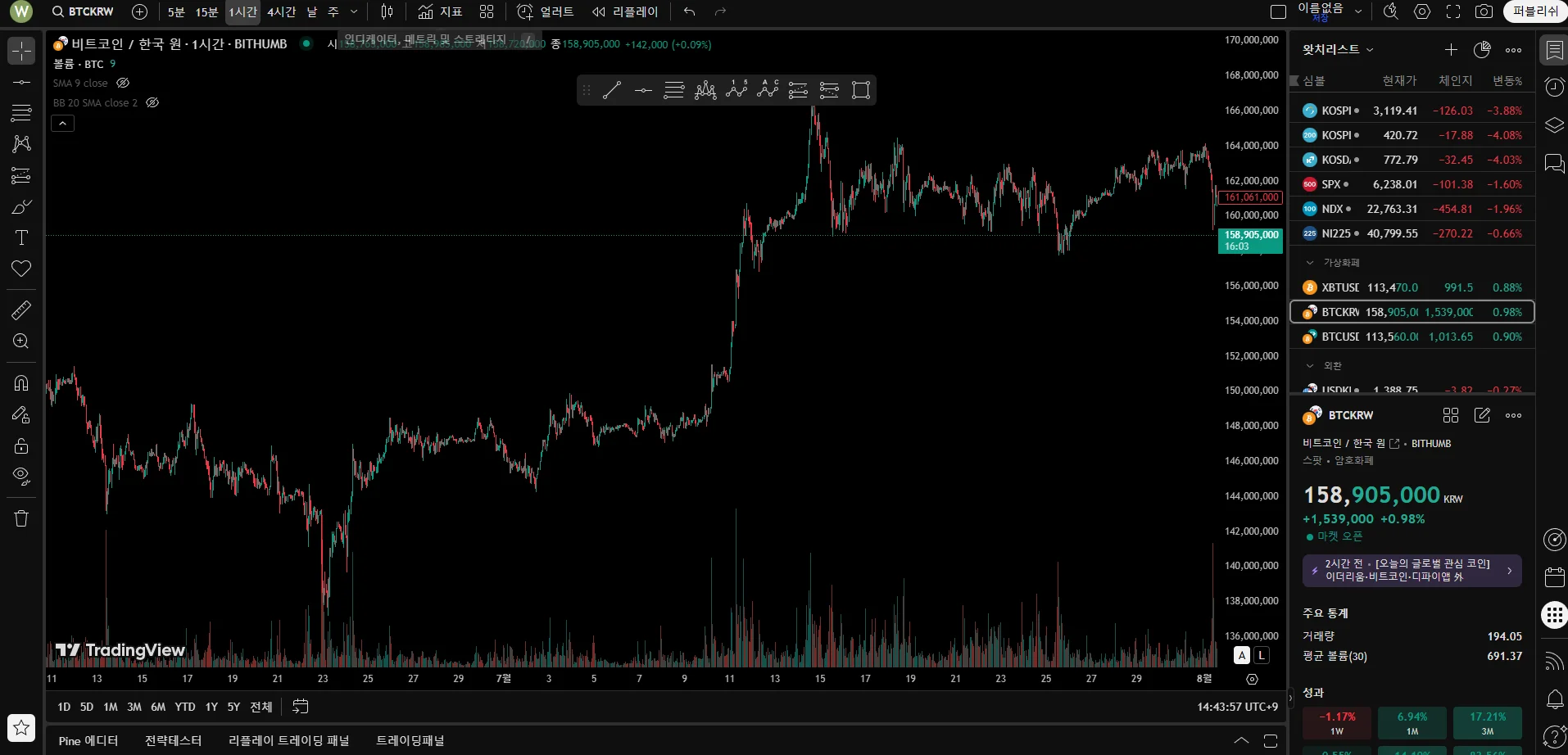Open the radar target sidebar icon
The width and height of the screenshot is (1568, 755).
[x=1554, y=540]
